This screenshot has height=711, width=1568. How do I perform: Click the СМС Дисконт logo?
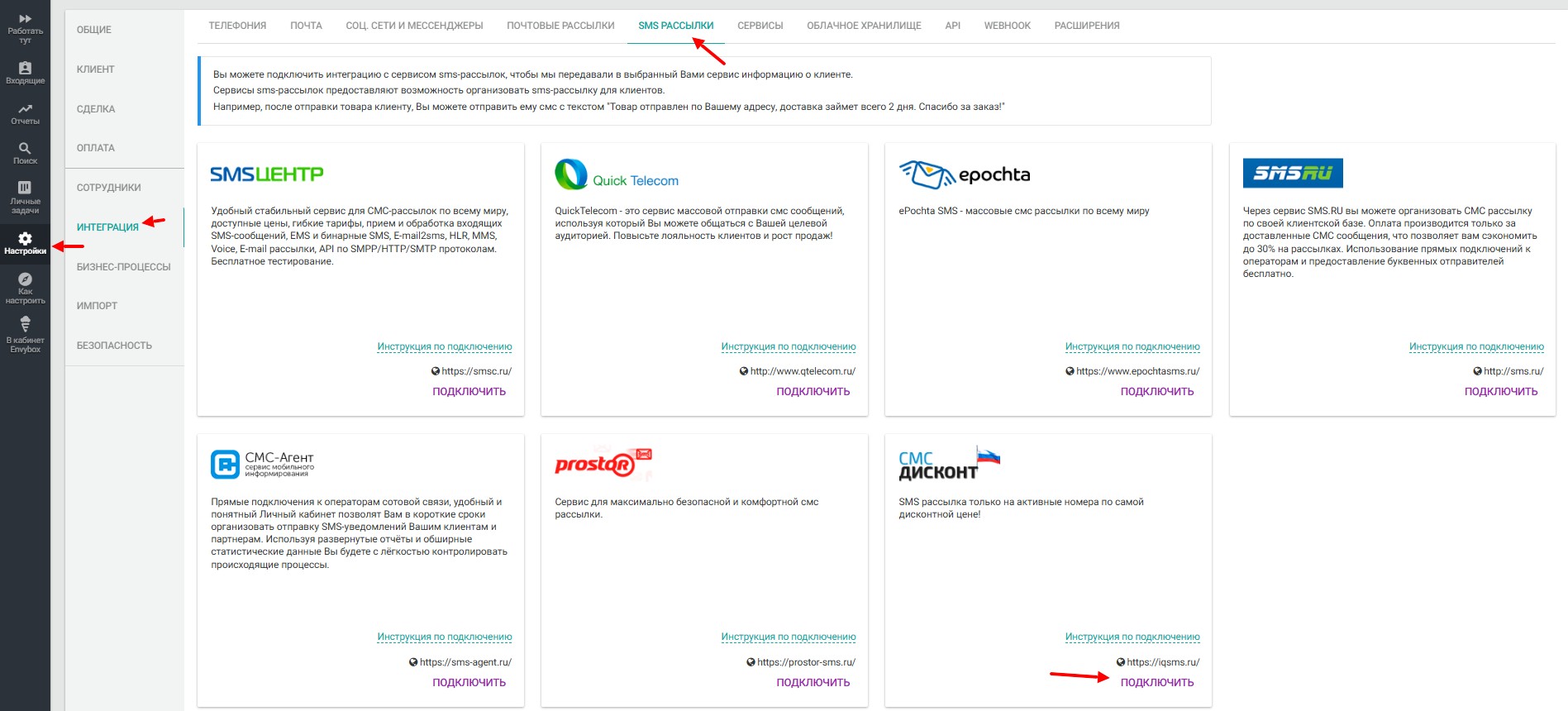(950, 464)
